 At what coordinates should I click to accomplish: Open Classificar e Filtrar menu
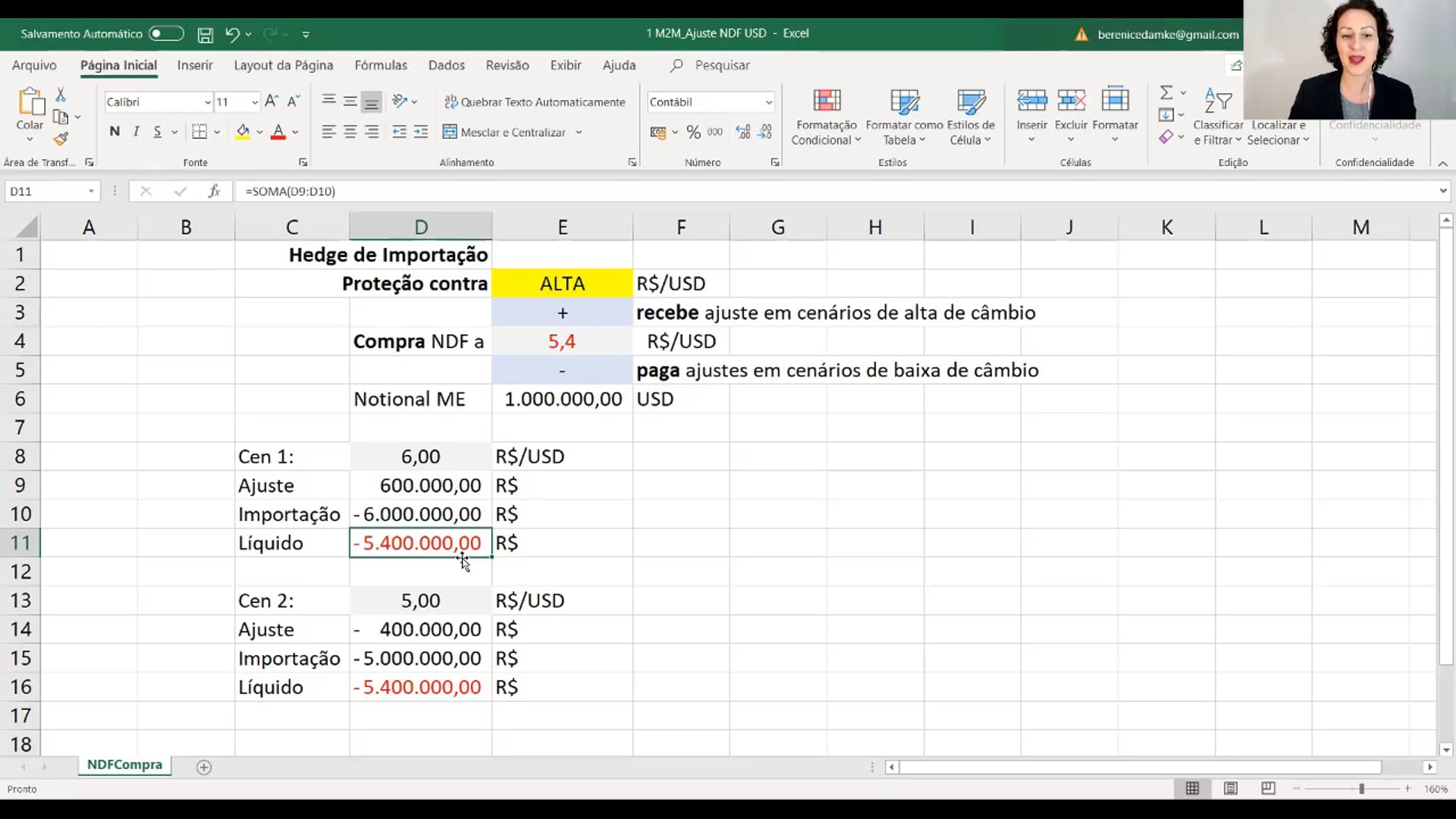point(1218,116)
